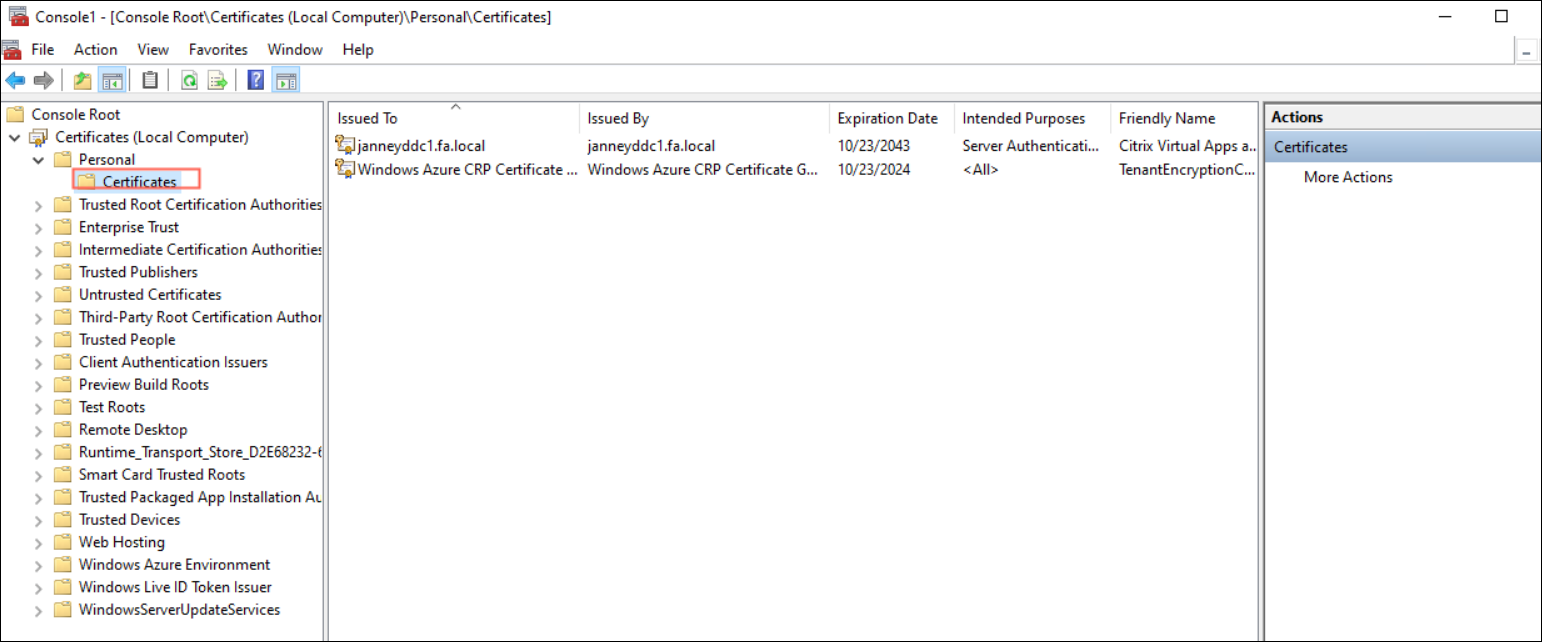Click the Export List toolbar icon
The width and height of the screenshot is (1542, 642).
pos(217,81)
